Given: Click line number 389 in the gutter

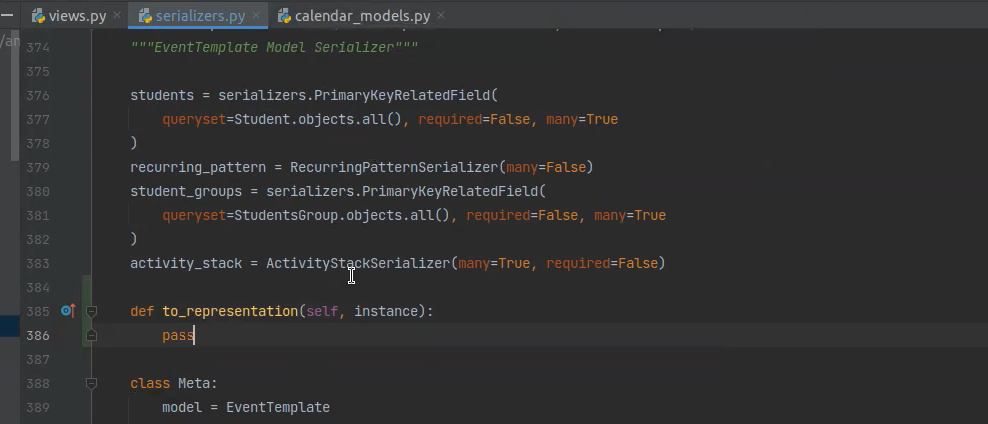Looking at the screenshot, I should pos(38,407).
